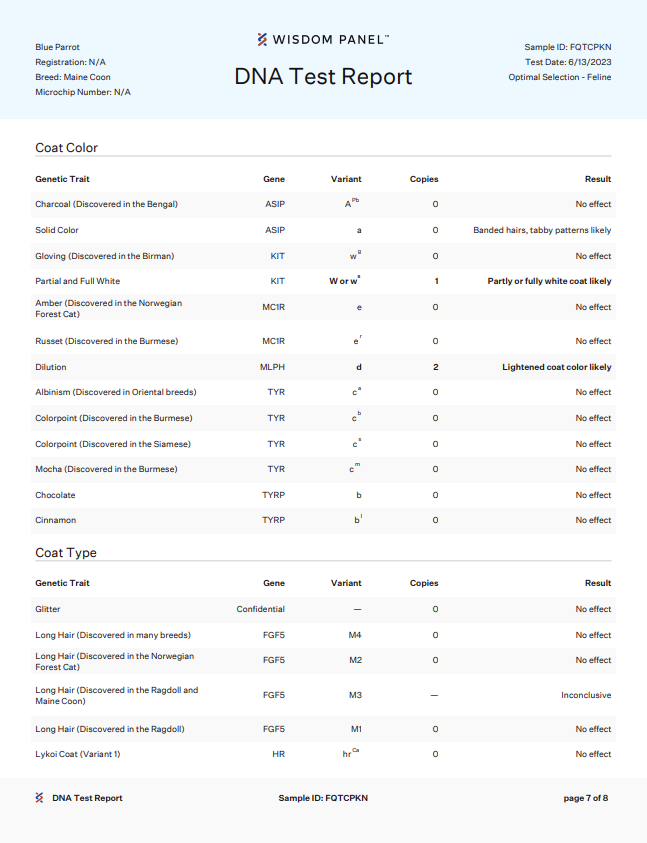Click the M1 variant cell
The width and height of the screenshot is (647, 843).
[x=356, y=729]
